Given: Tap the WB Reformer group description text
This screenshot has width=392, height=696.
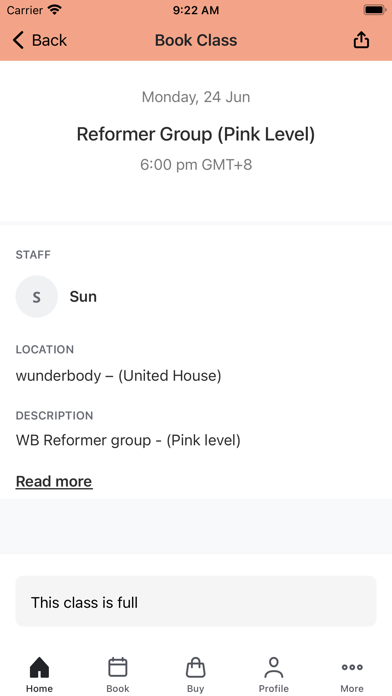Looking at the screenshot, I should coord(128,440).
